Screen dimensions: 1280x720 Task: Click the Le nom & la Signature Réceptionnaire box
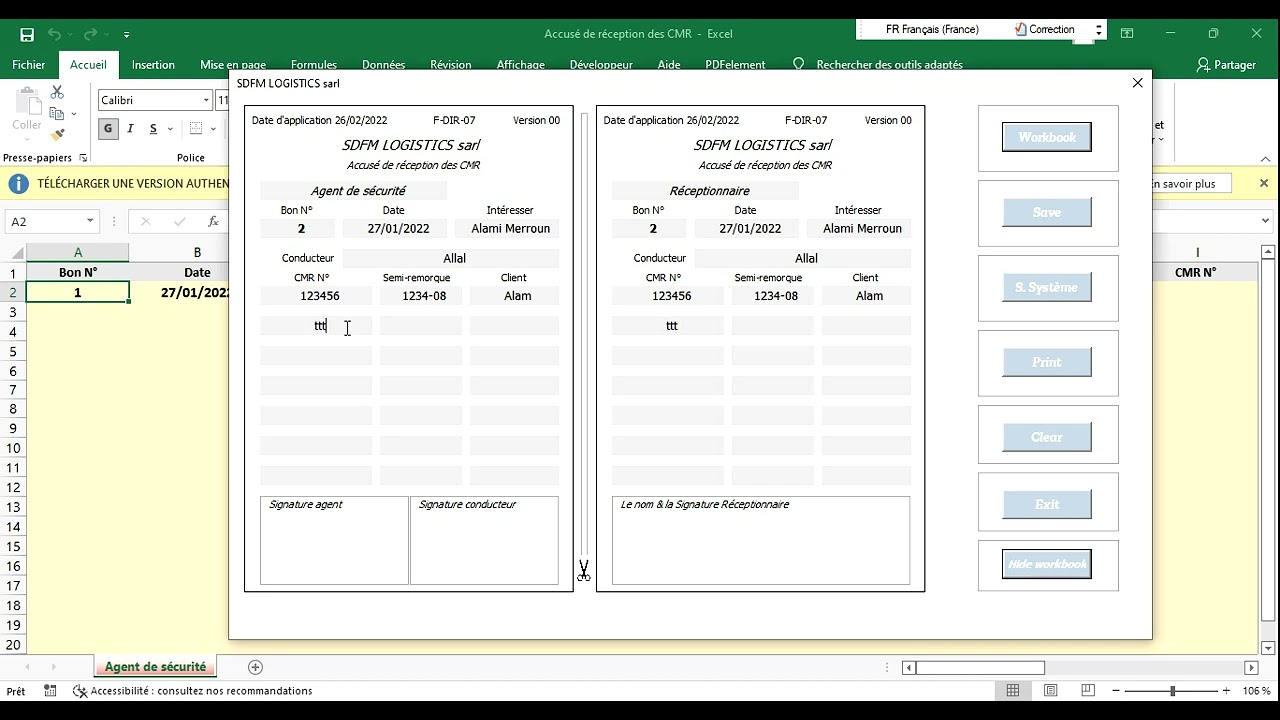coord(761,540)
